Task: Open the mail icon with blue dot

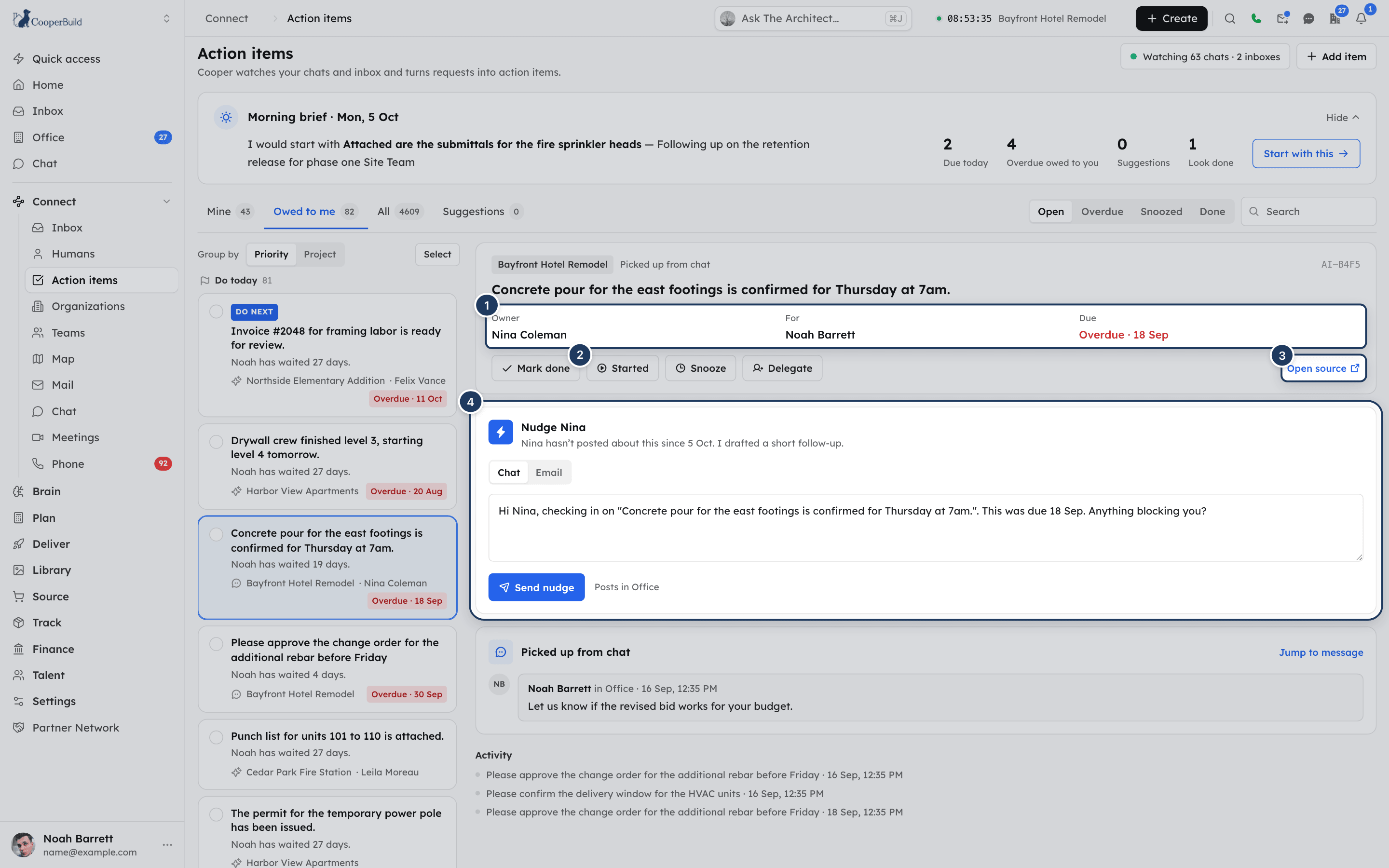Action: tap(1282, 18)
